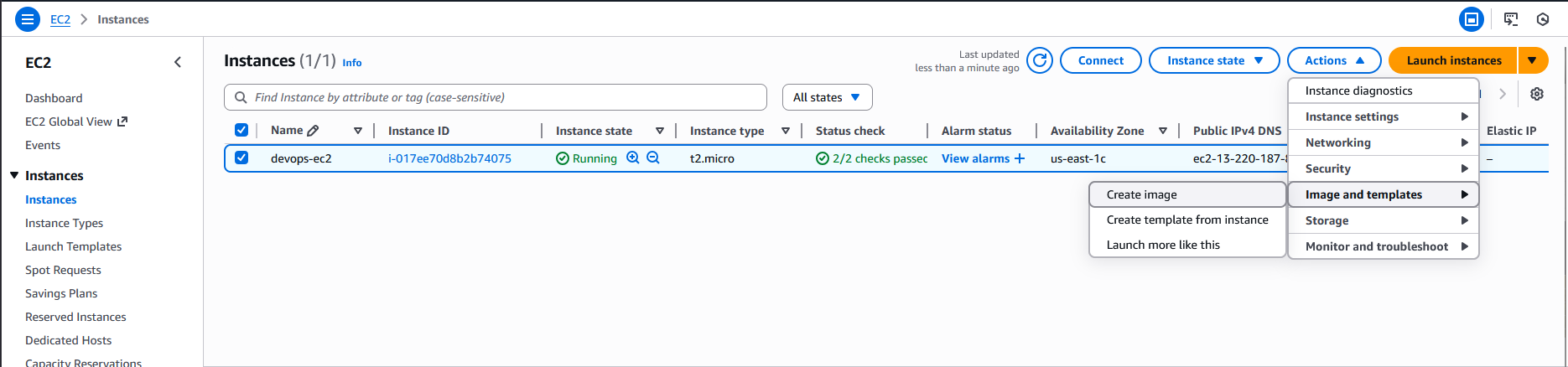1568x367 pixels.
Task: Choose Create image
Action: [x=1187, y=194]
